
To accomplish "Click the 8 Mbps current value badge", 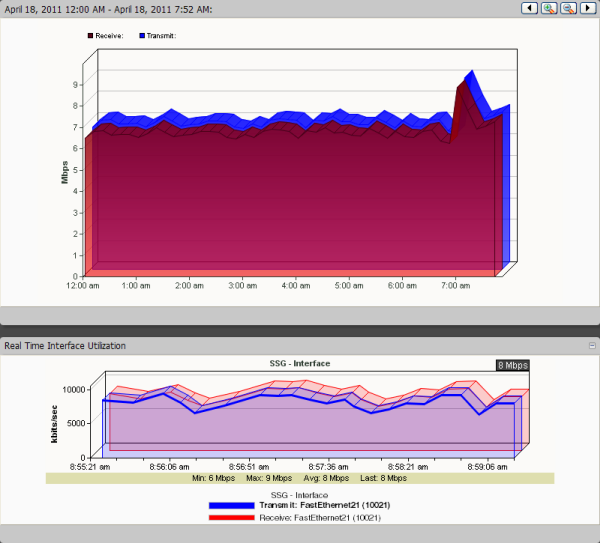I will 512,365.
